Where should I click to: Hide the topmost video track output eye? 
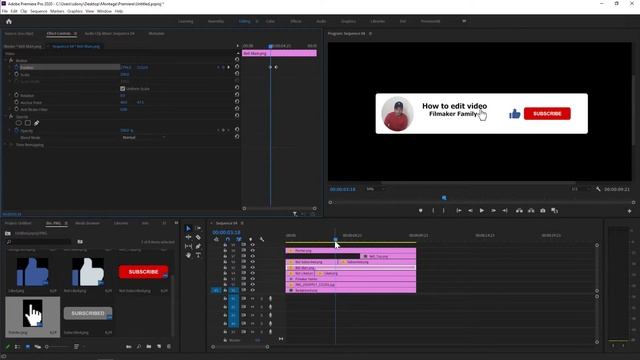252,245
